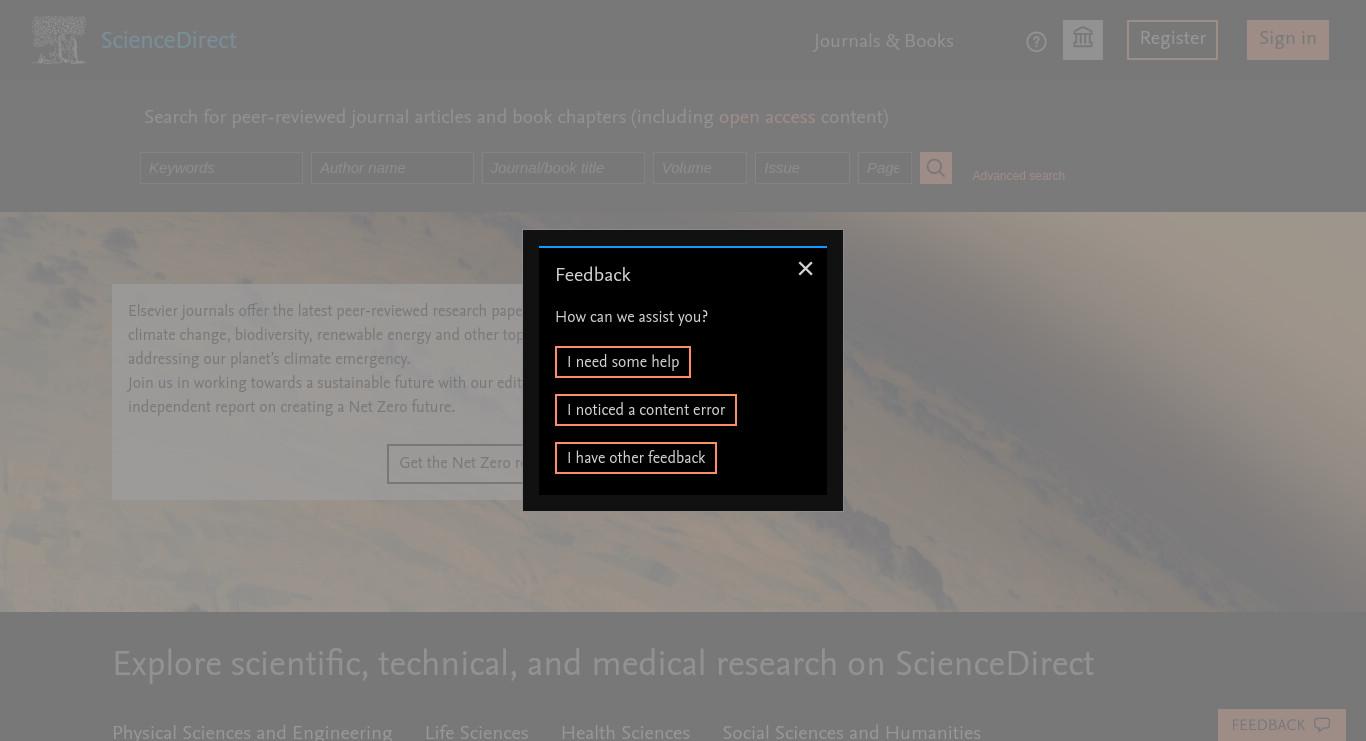Open ScienceDirect home link
Image resolution: width=1366 pixels, height=741 pixels.
[x=168, y=41]
